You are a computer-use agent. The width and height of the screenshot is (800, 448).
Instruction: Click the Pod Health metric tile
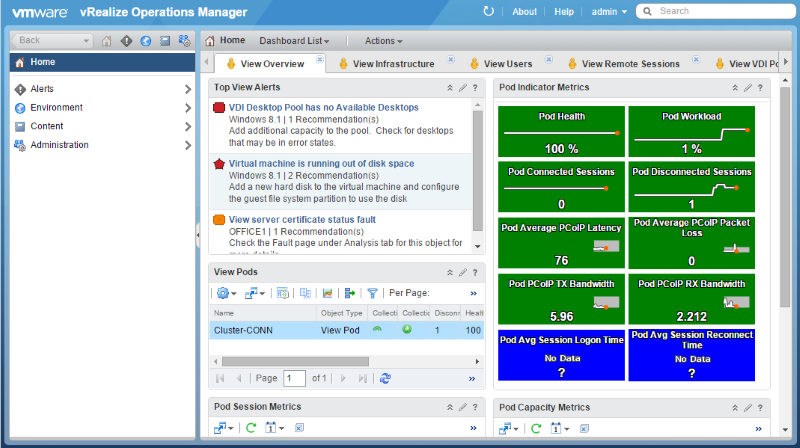point(561,132)
